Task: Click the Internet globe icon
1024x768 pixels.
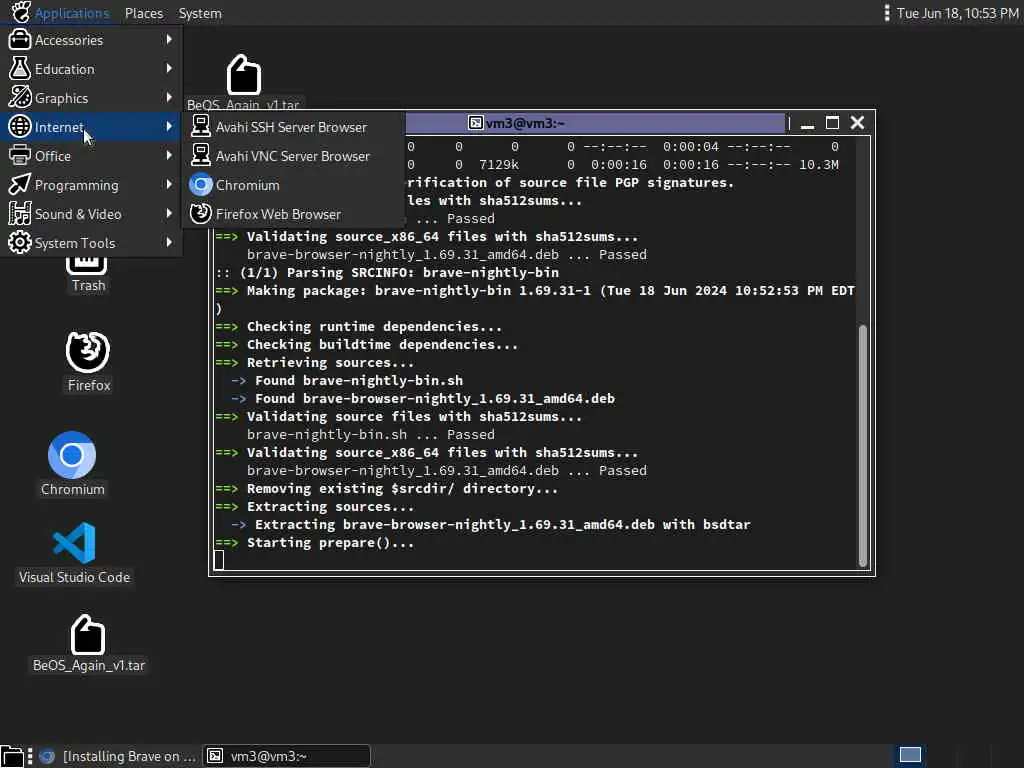Action: click(20, 127)
